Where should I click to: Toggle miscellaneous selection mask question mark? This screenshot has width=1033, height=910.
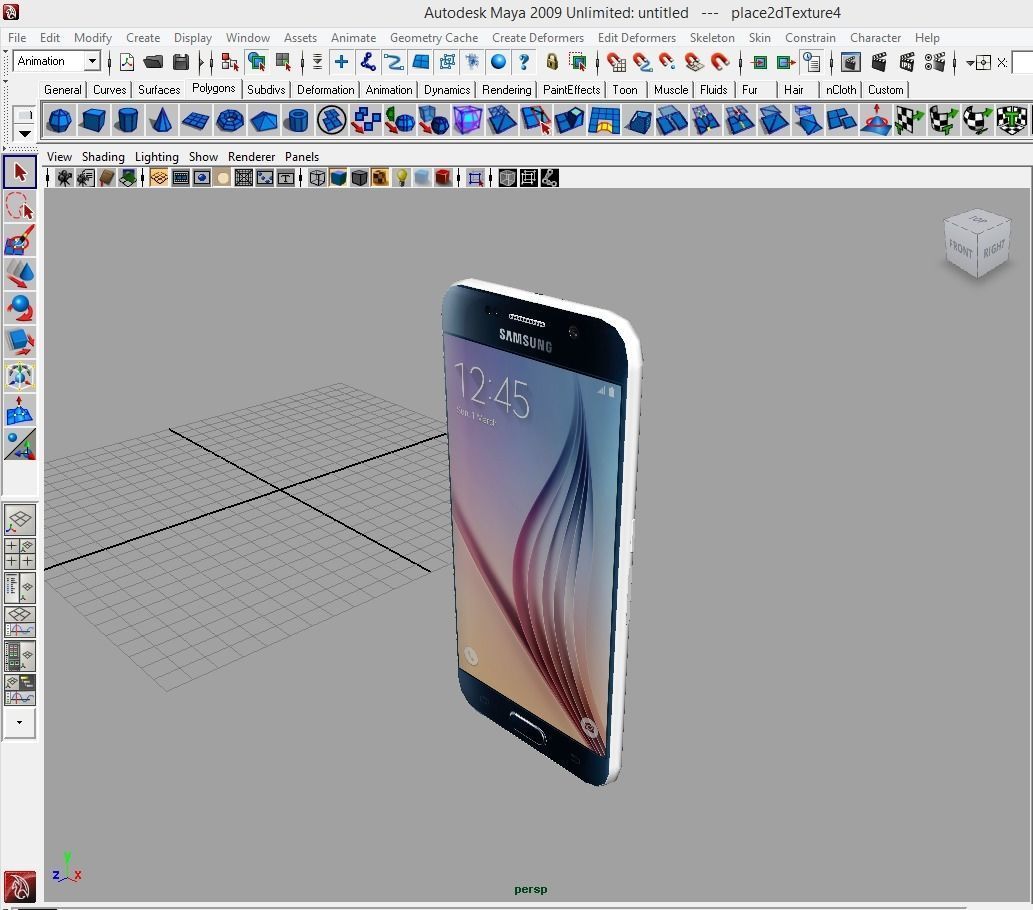pos(524,63)
